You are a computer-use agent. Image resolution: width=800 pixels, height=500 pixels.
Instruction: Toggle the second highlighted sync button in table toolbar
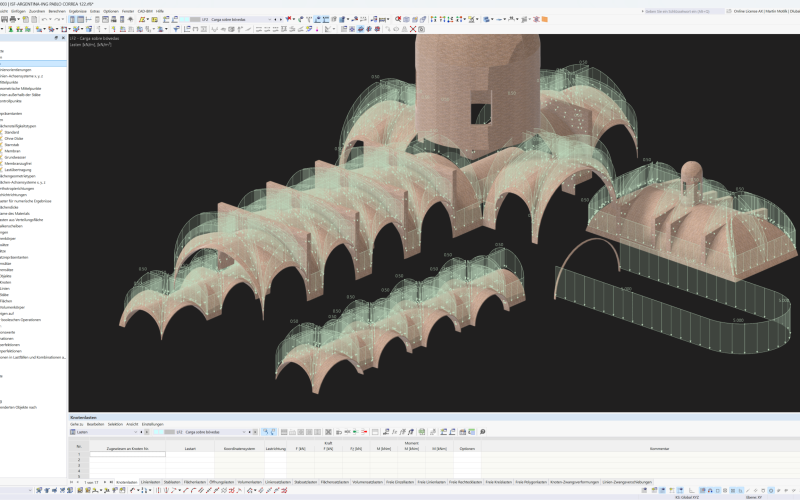(273, 432)
